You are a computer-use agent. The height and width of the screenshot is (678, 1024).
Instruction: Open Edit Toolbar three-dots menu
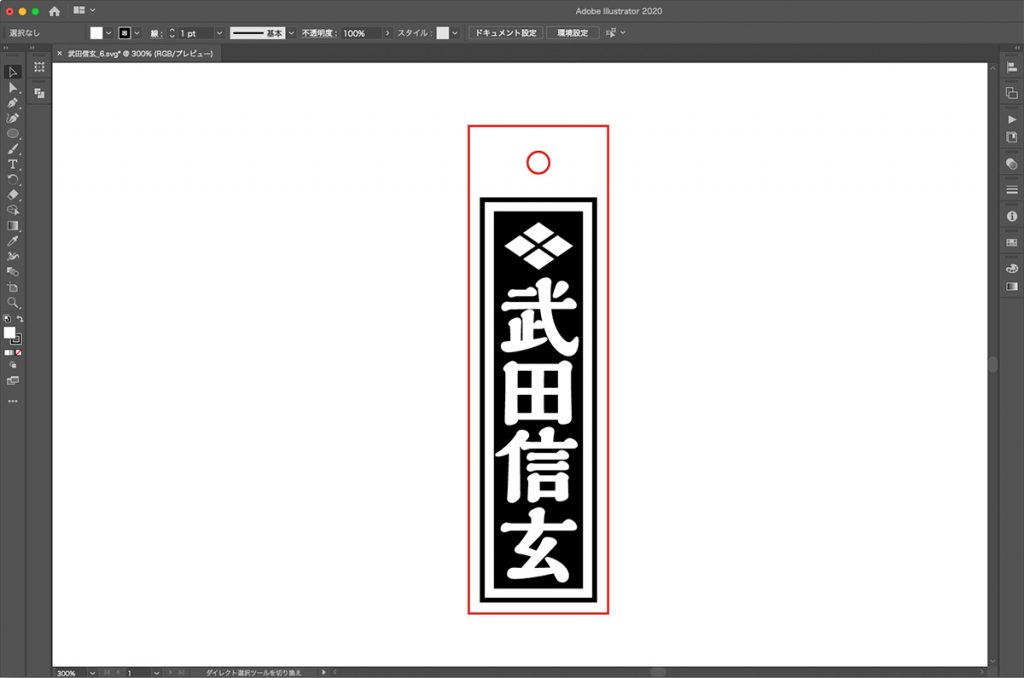coord(12,401)
